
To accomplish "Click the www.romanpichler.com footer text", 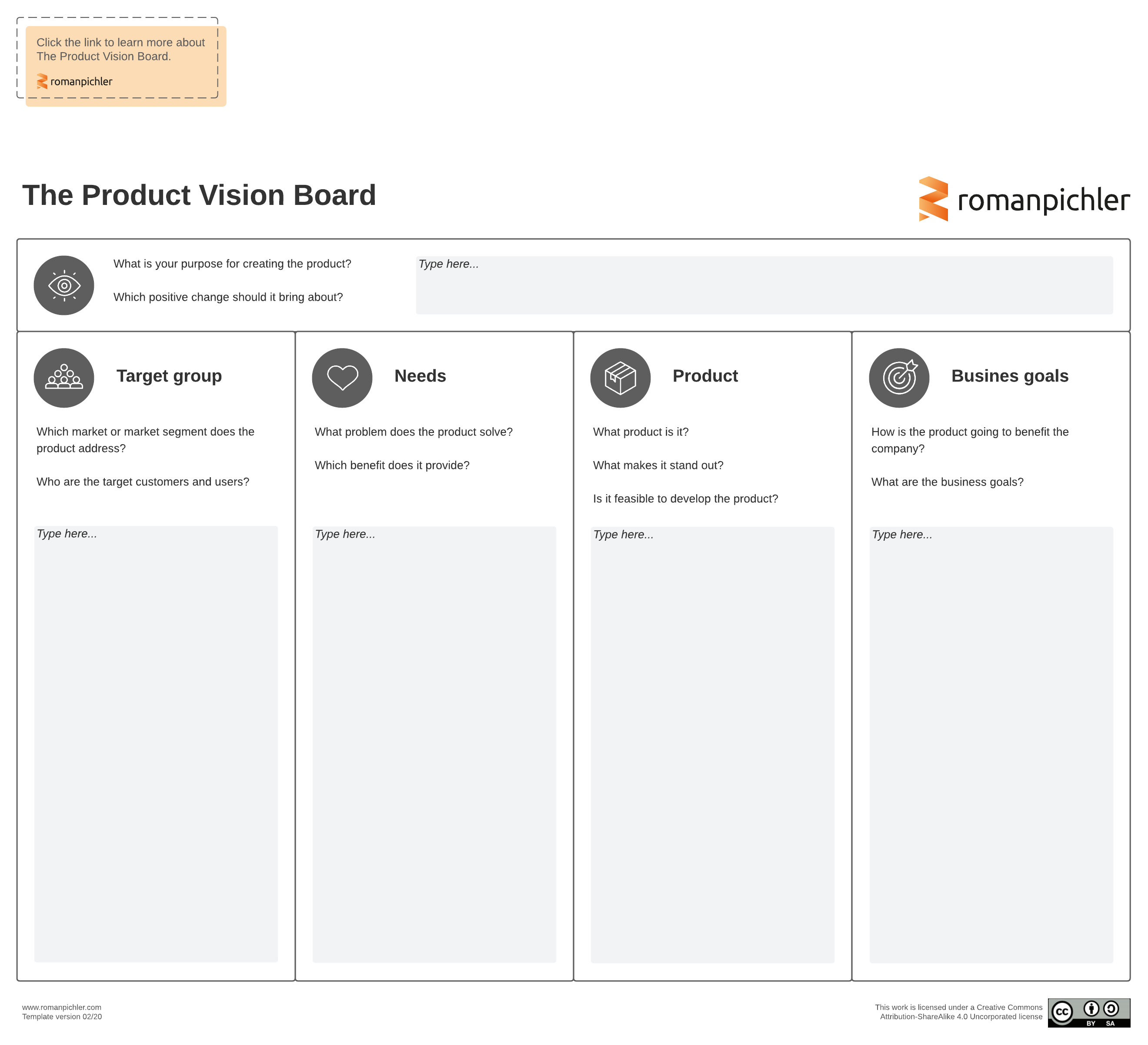I will (61, 1007).
